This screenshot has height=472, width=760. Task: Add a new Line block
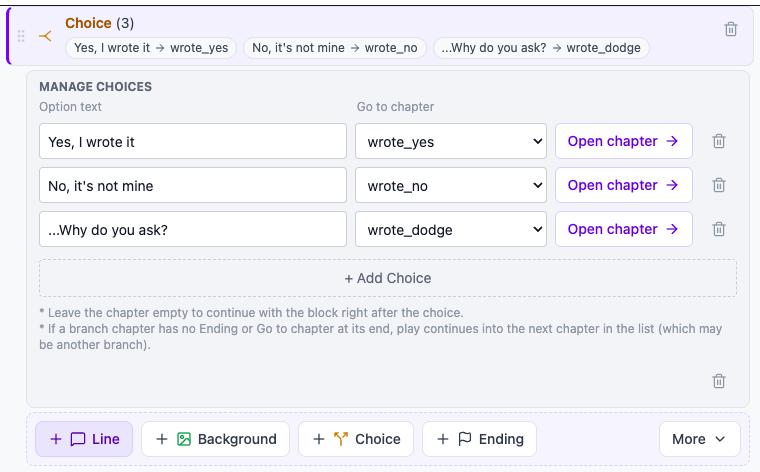click(x=84, y=439)
